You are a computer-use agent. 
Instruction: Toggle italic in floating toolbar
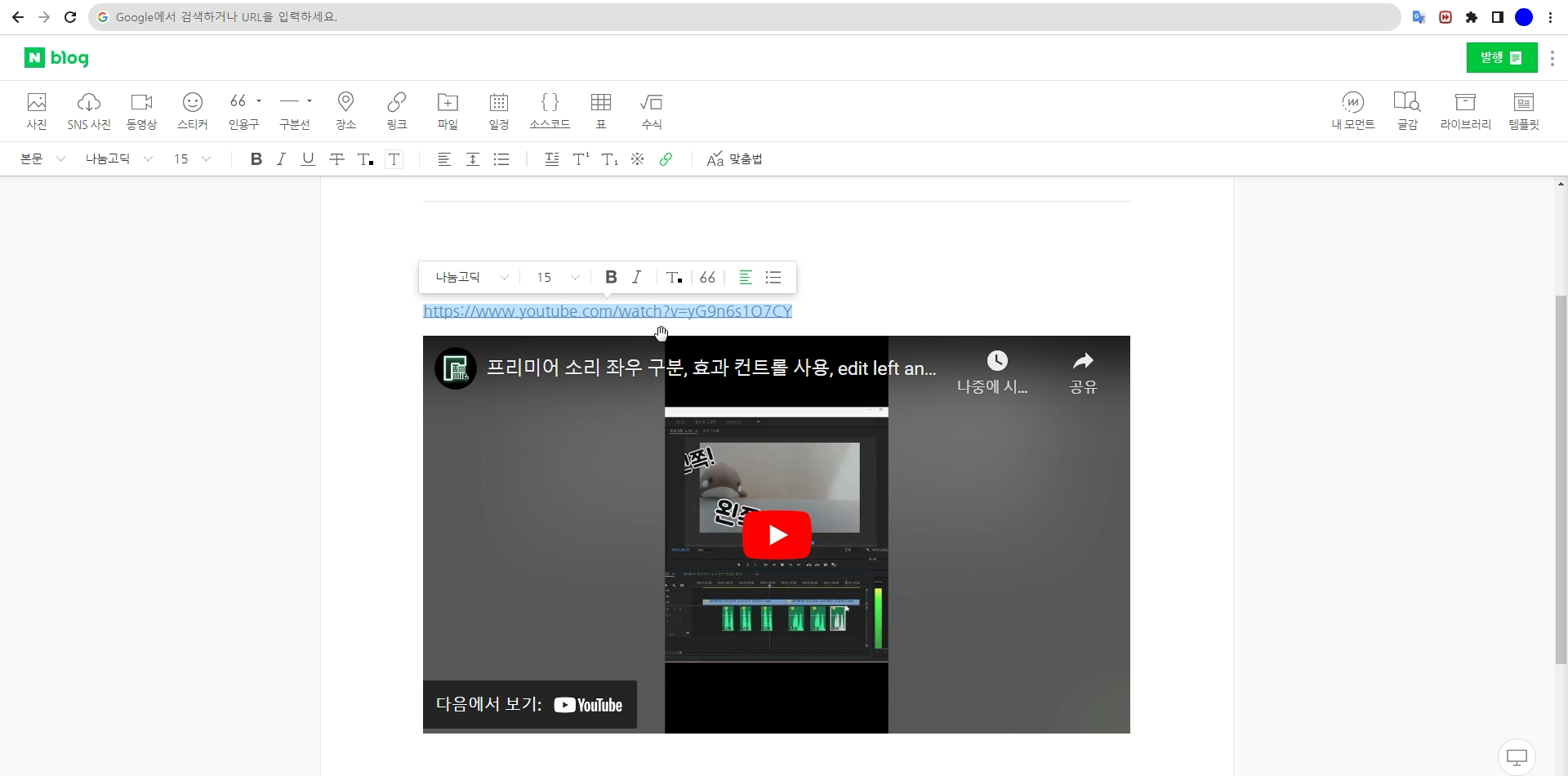point(637,278)
